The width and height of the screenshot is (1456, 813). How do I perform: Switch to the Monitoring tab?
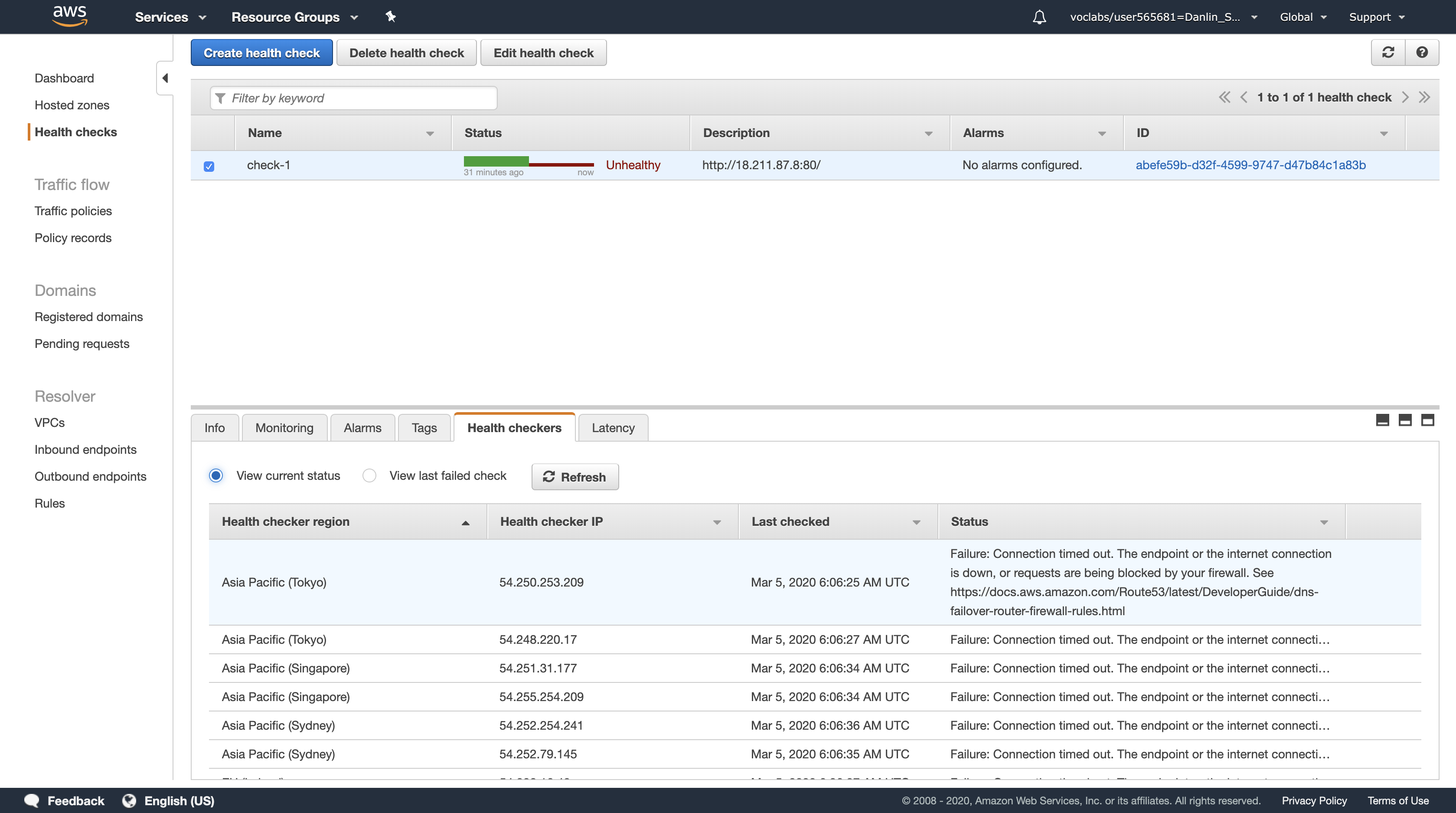click(284, 428)
